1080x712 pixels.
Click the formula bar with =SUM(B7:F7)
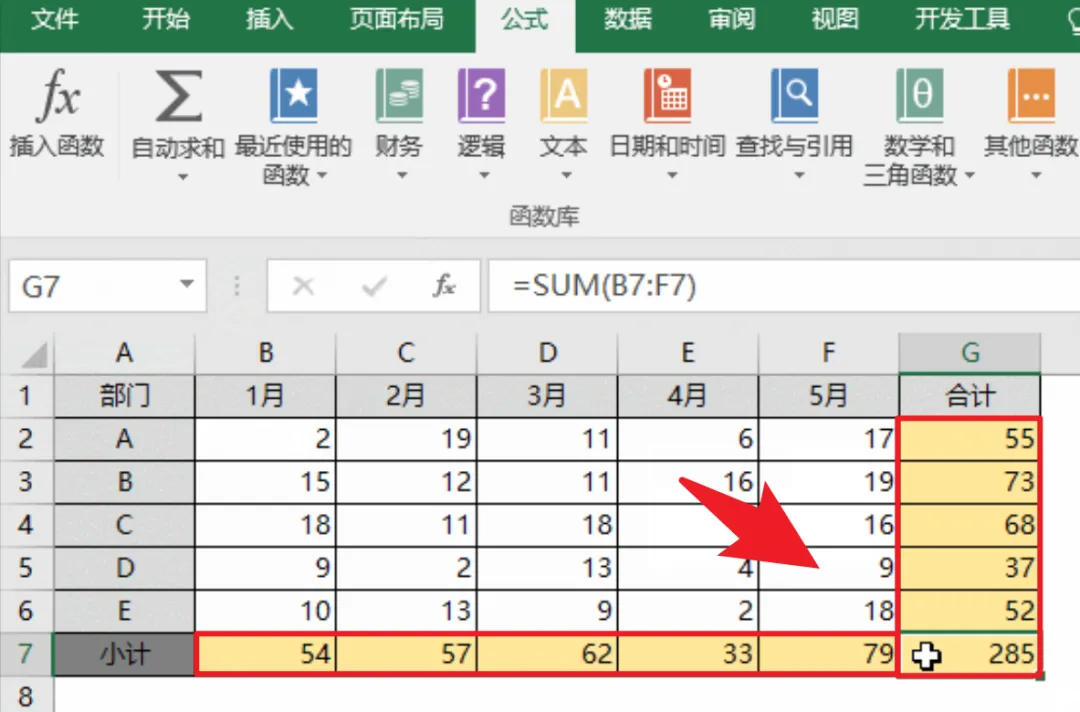tap(784, 286)
